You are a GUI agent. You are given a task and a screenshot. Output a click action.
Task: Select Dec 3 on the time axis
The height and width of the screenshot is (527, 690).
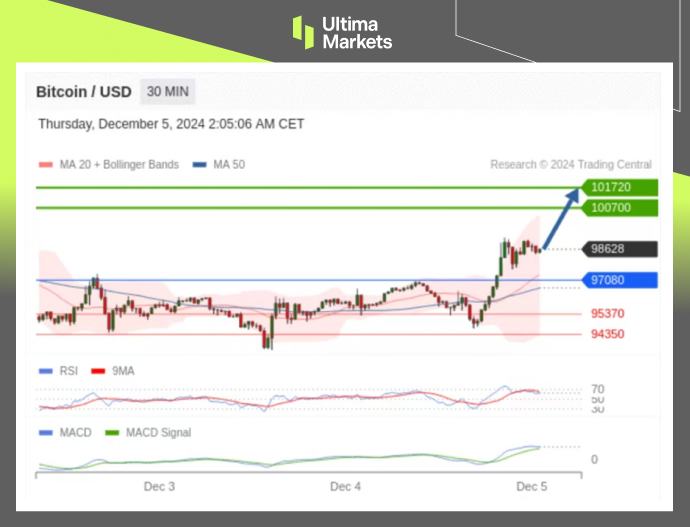(x=159, y=487)
